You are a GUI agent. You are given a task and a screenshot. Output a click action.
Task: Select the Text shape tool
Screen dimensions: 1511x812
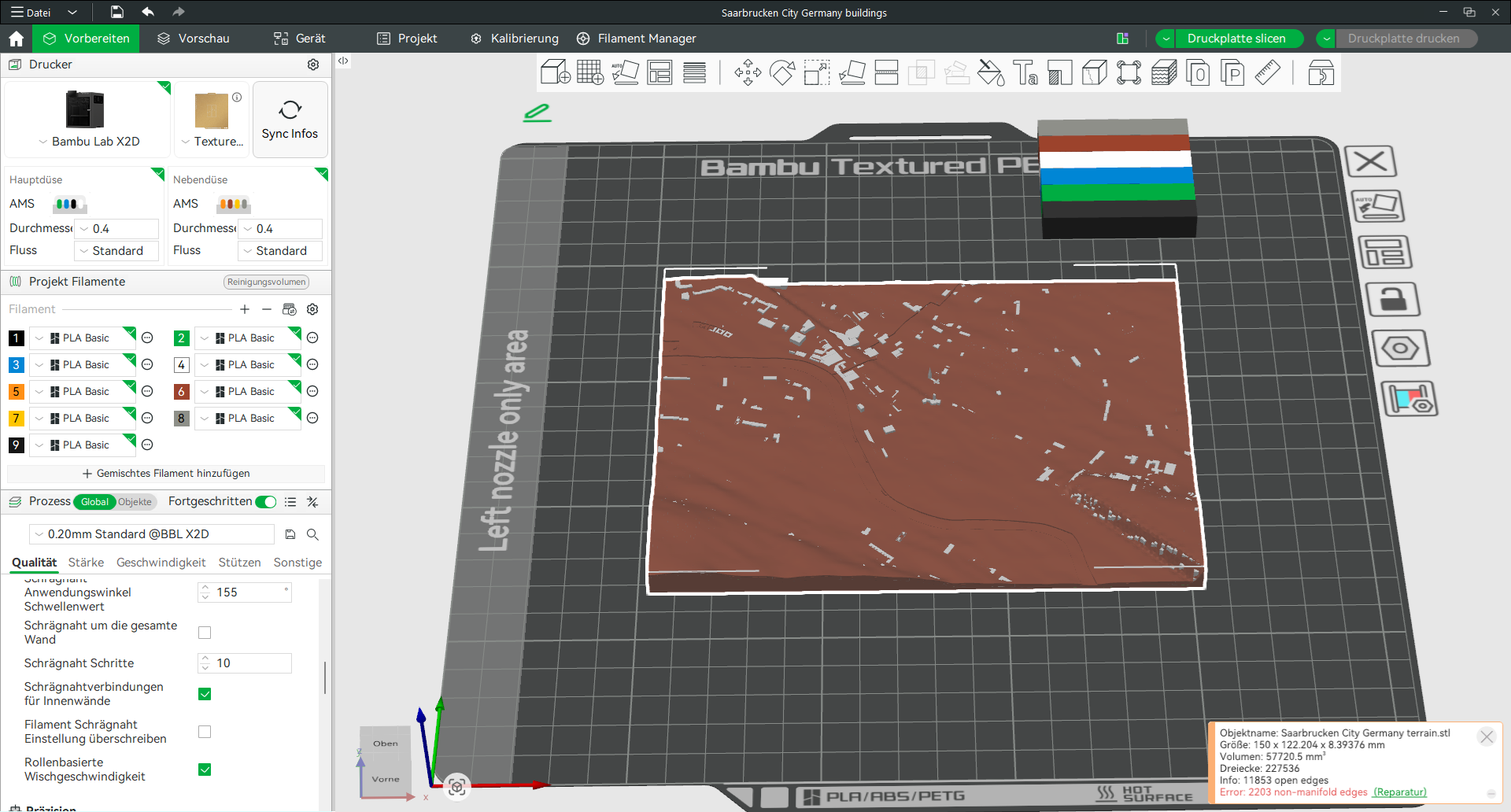(1025, 72)
